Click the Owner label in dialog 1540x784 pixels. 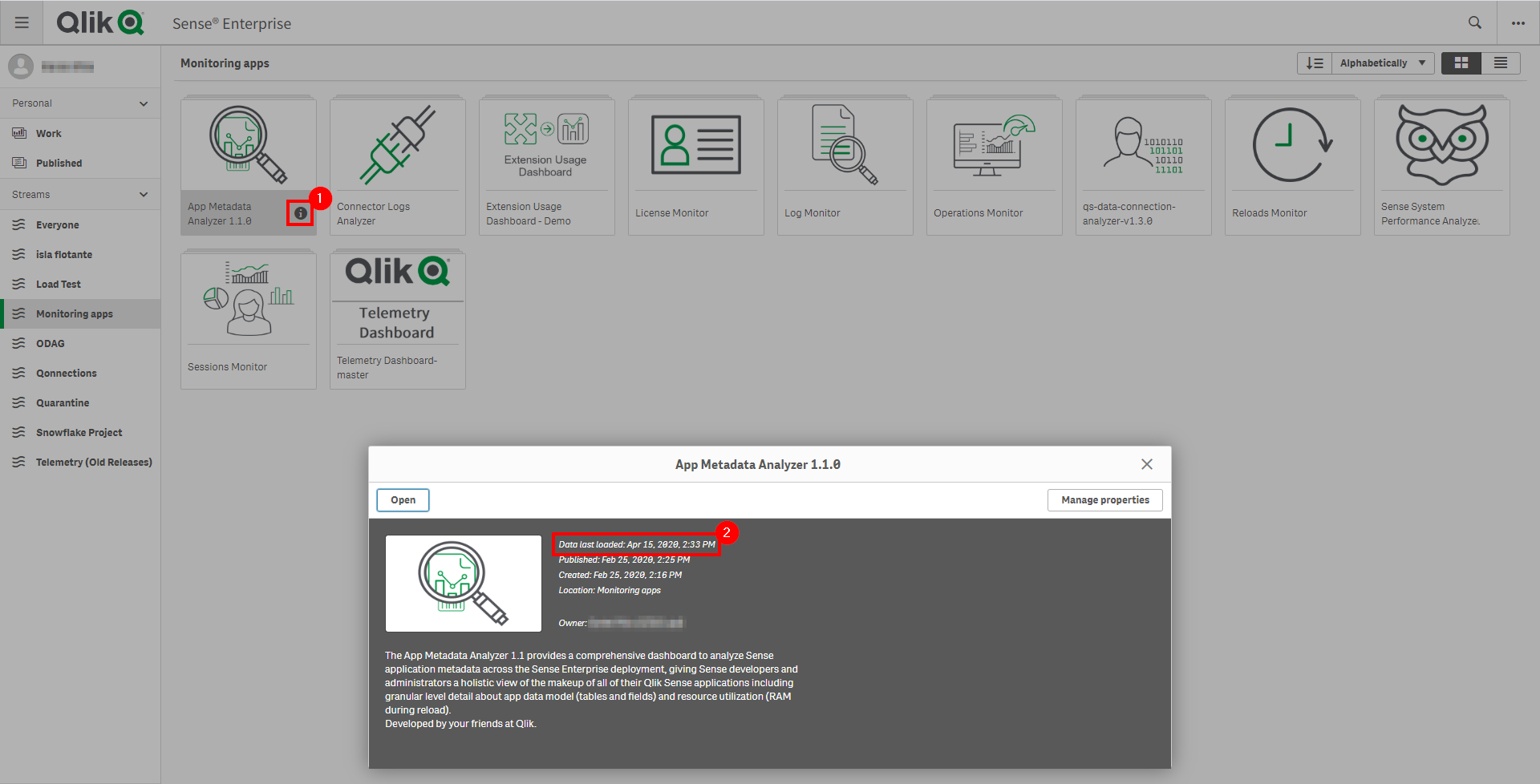tap(573, 623)
